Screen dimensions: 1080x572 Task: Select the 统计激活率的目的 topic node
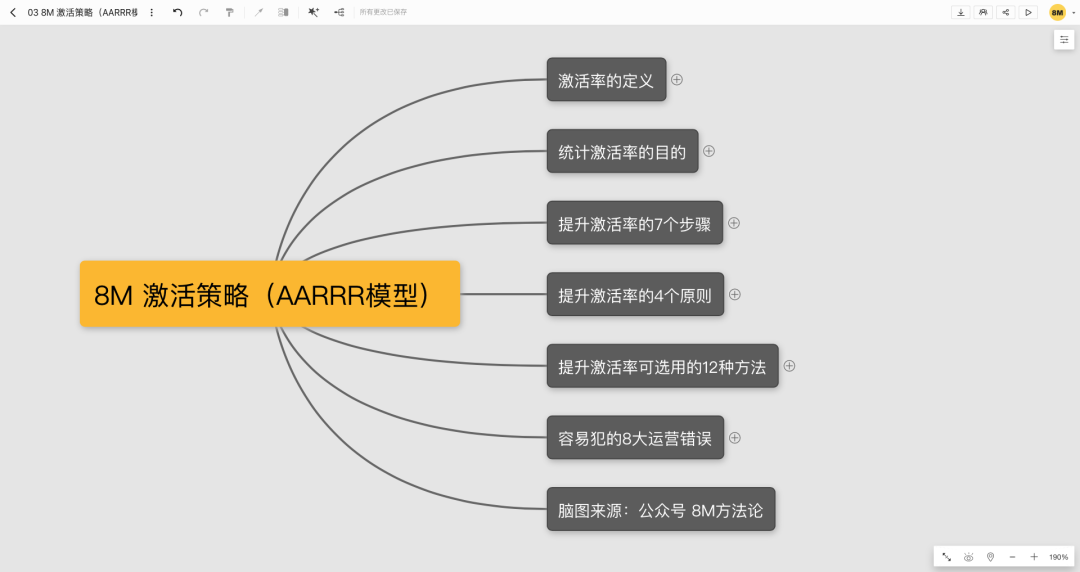(x=623, y=151)
